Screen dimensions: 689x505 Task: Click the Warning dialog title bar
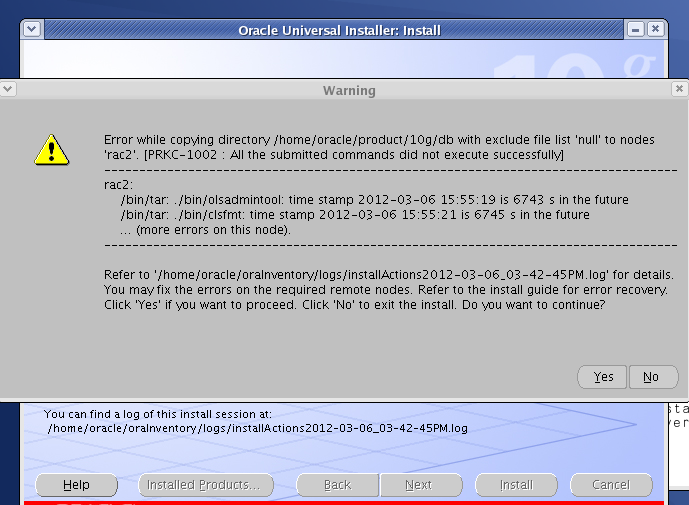(x=349, y=90)
